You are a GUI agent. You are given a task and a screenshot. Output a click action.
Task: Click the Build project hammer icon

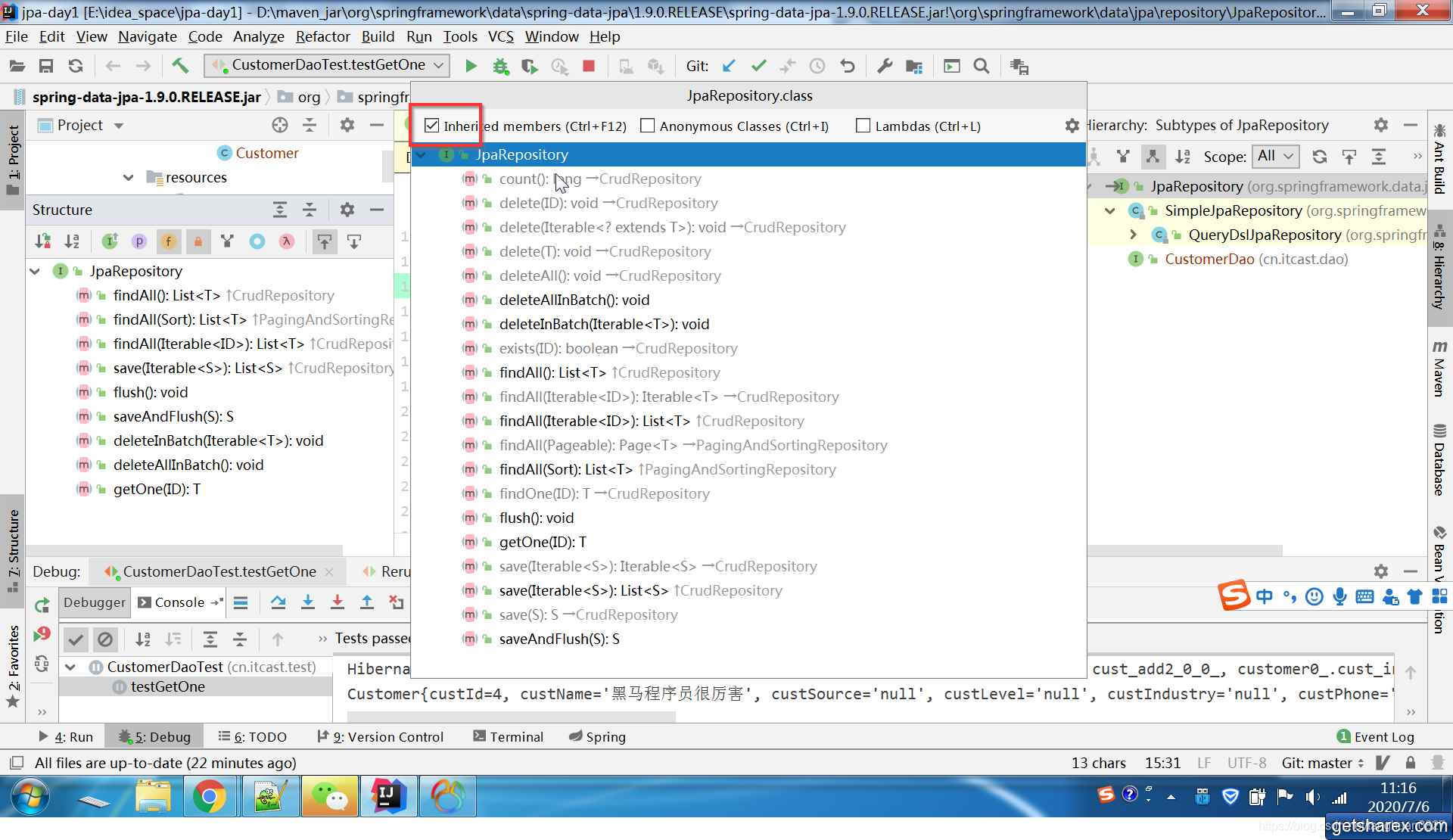(180, 66)
